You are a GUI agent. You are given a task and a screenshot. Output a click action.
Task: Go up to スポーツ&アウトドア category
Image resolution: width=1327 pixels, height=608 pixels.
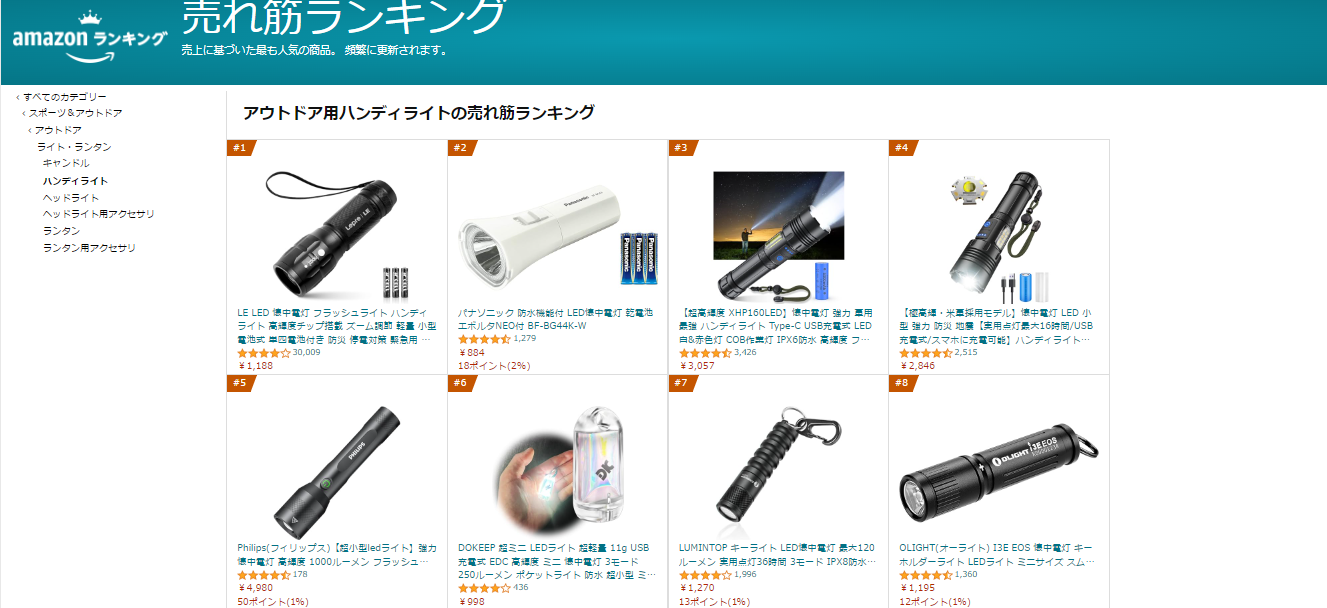(75, 114)
